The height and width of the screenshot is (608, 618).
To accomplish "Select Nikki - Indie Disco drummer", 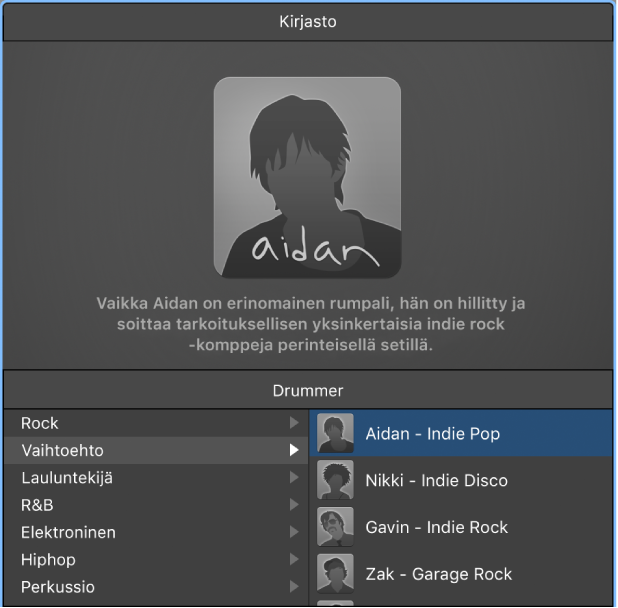I will [x=436, y=481].
